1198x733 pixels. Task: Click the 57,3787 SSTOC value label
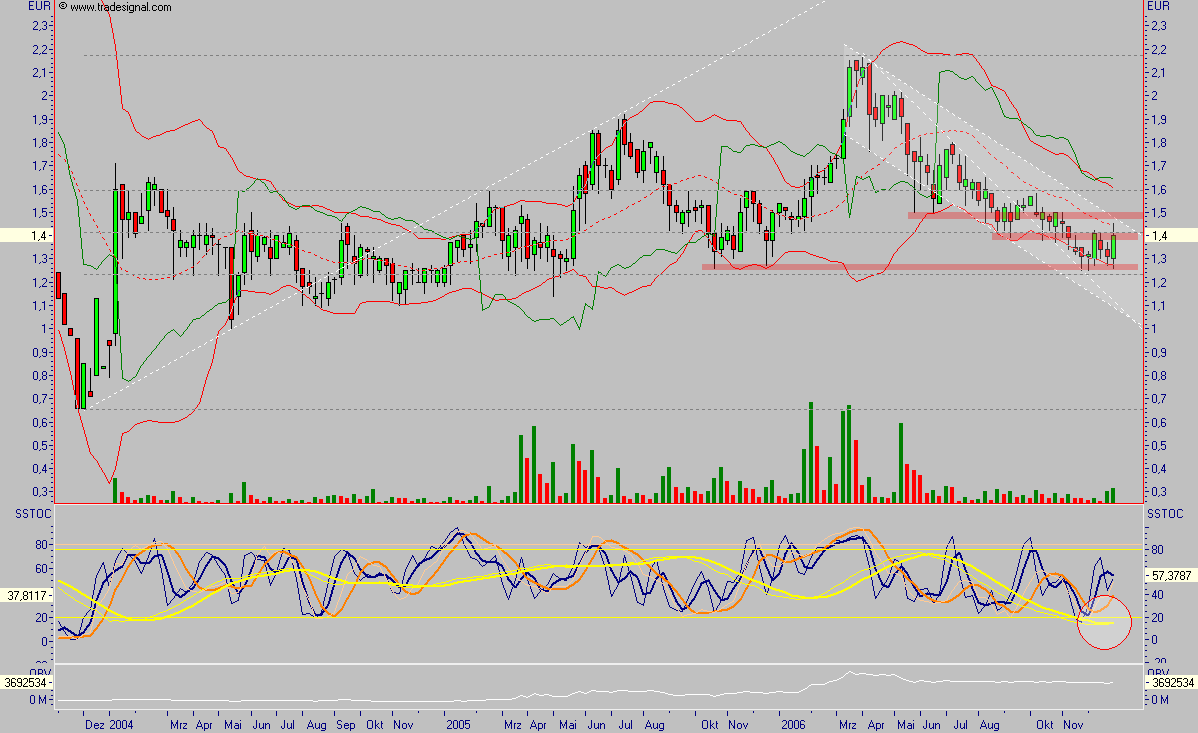click(x=1170, y=578)
